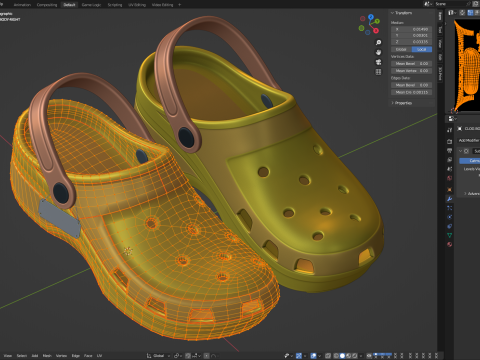480x360 pixels.
Task: Open the 3D-Print sidebar tab
Action: coord(440,74)
